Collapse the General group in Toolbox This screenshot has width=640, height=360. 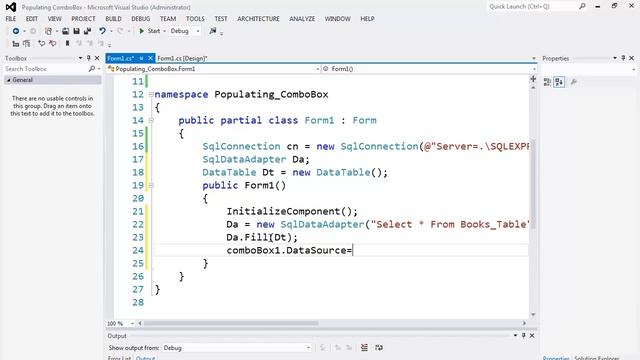9,80
